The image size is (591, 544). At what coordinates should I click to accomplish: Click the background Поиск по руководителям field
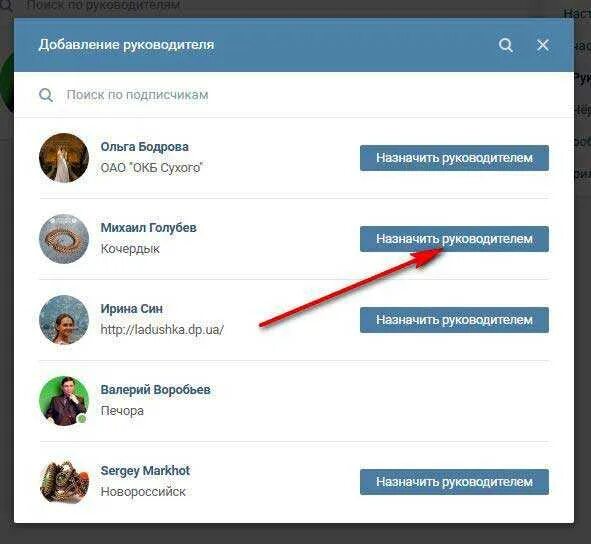102,5
